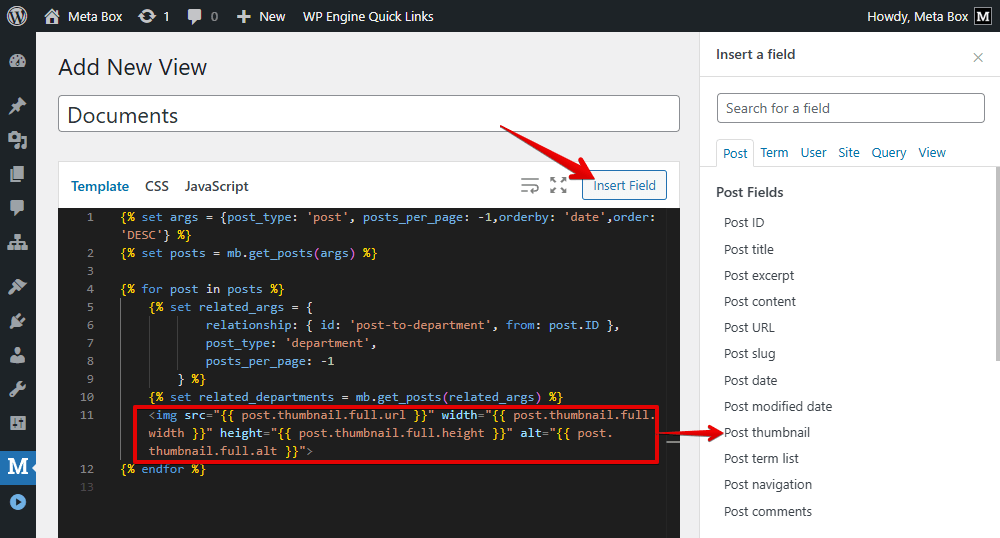
Task: Click the Meta Box M sidebar icon
Action: 17,466
